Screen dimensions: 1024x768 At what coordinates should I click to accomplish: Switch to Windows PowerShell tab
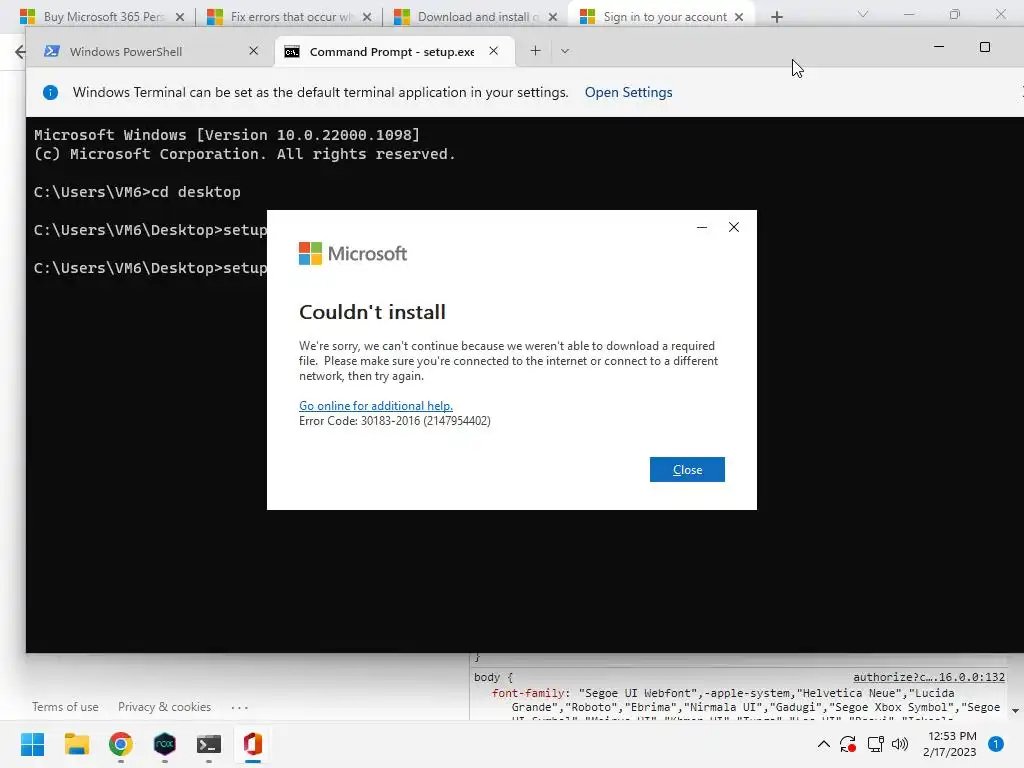coord(125,52)
